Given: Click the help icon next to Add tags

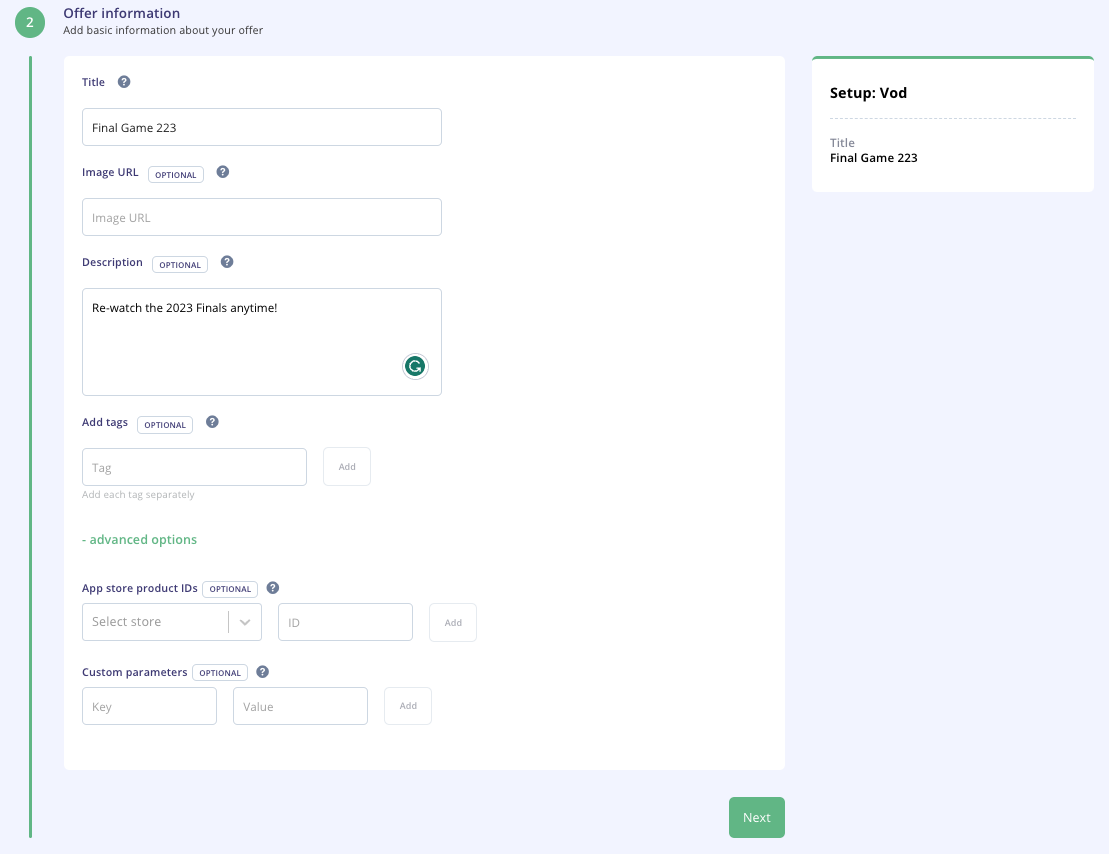Looking at the screenshot, I should coord(212,422).
